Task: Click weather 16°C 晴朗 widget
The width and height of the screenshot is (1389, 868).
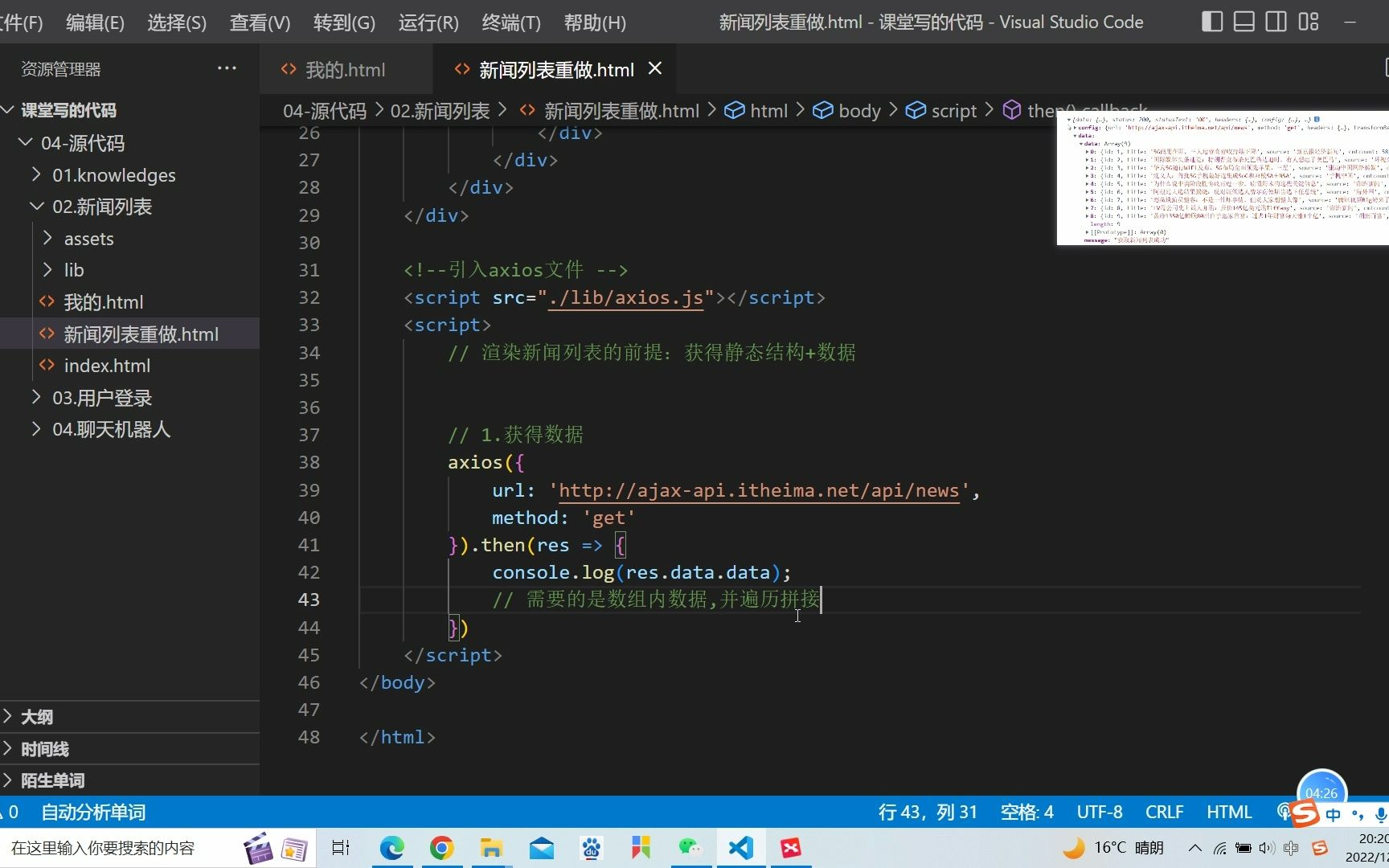Action: (x=1113, y=848)
